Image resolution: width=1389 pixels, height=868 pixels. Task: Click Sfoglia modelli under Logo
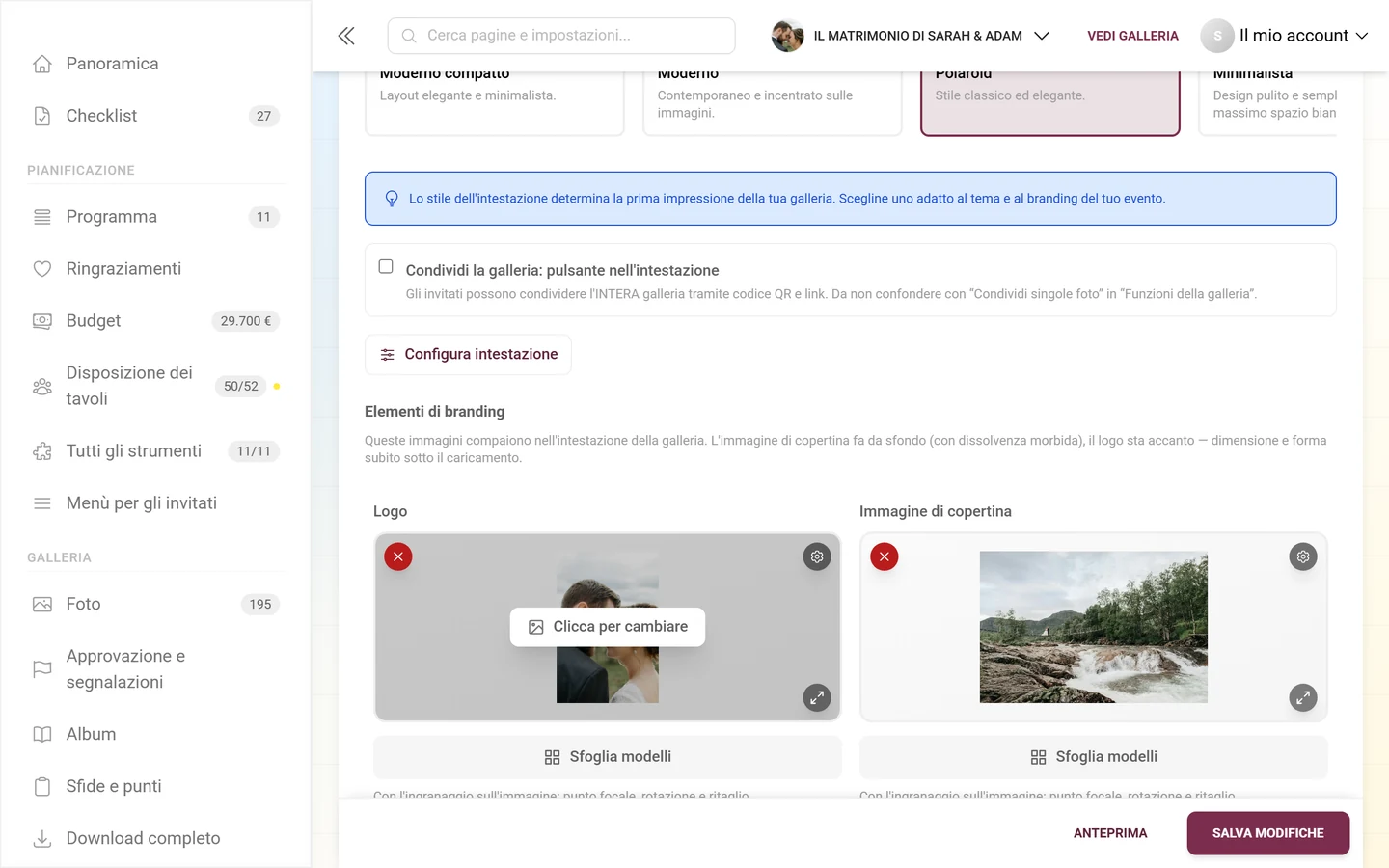[x=608, y=757]
